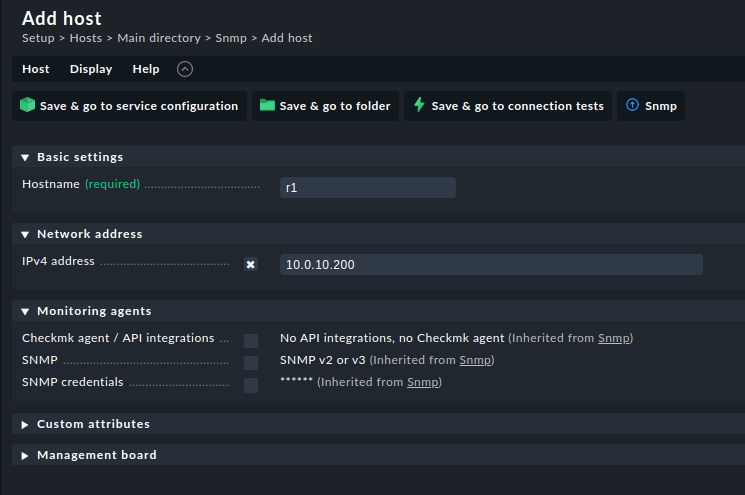Viewport: 745px width, 495px height.
Task: Enable the SNMP credentials checkbox
Action: [251, 385]
